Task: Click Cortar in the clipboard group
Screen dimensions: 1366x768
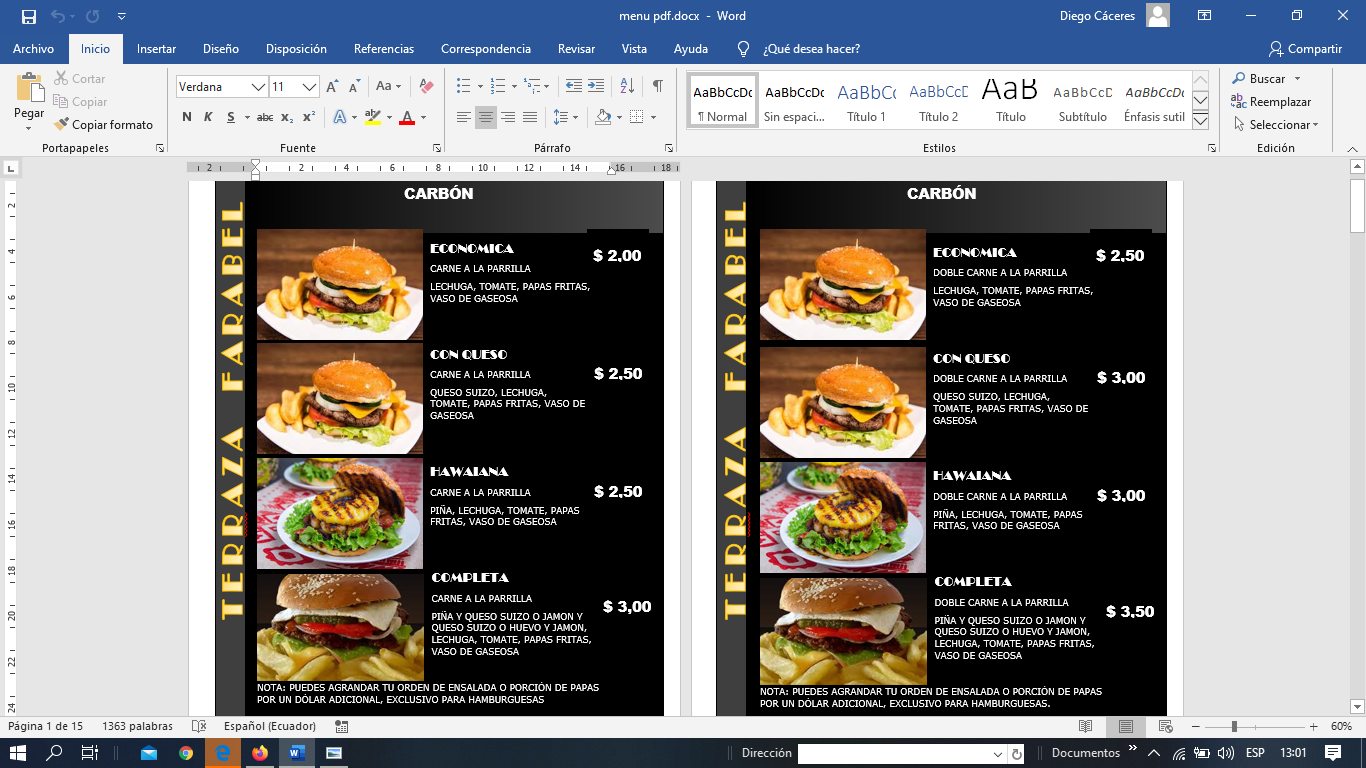Action: pos(79,79)
